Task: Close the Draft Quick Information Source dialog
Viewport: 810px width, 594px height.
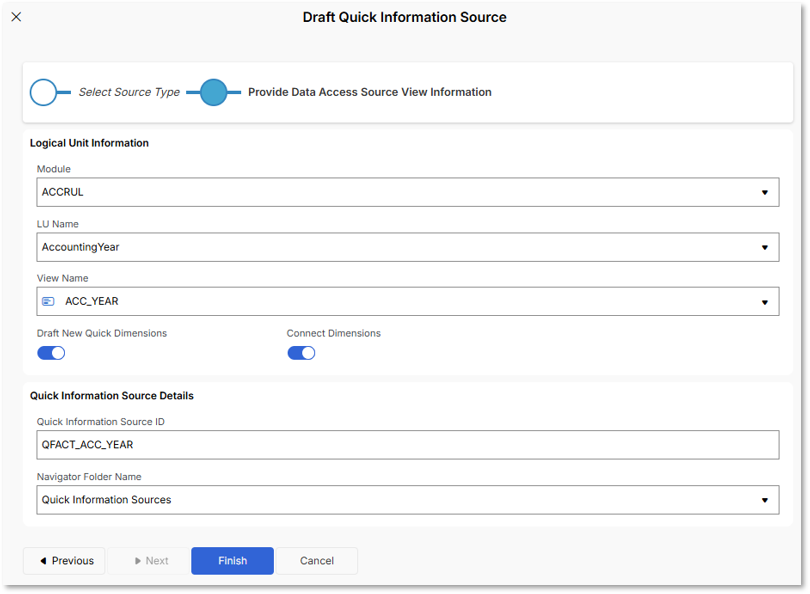Action: click(17, 17)
